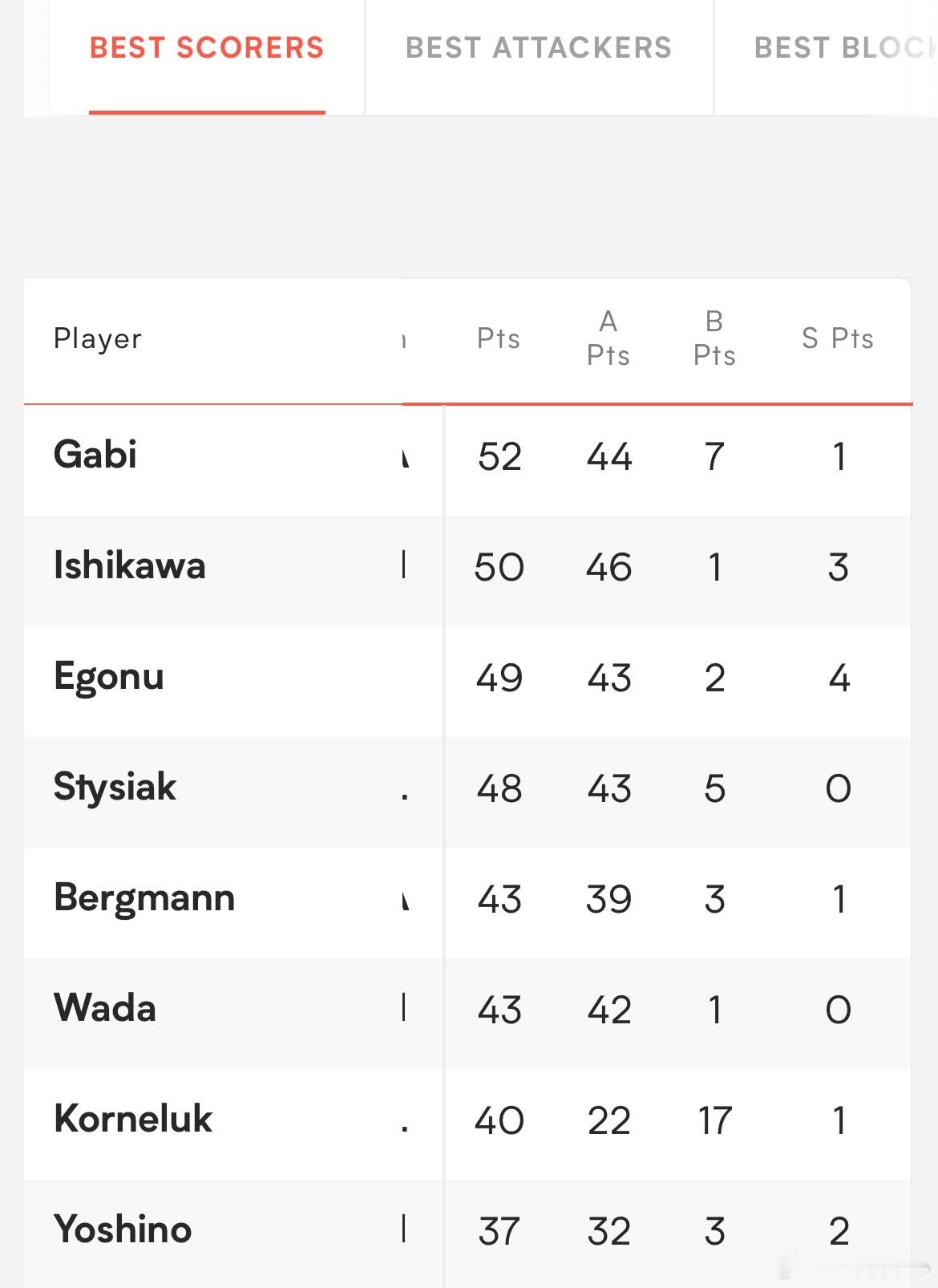This screenshot has width=938, height=1288.
Task: Sort by the B Pts column header
Action: 714,338
